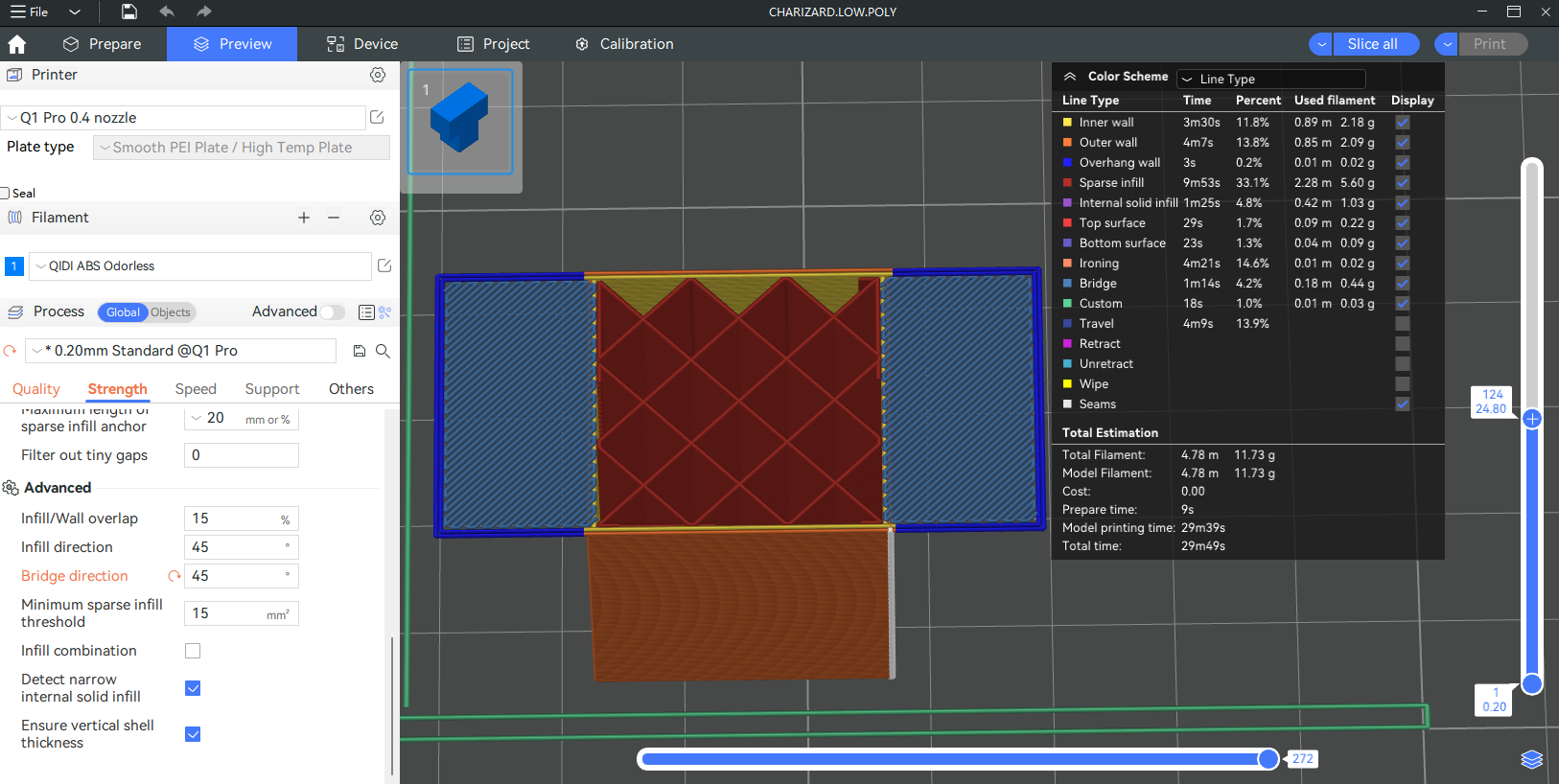Image resolution: width=1559 pixels, height=784 pixels.
Task: Open the Color Scheme Line Type dropdown
Action: (1270, 79)
